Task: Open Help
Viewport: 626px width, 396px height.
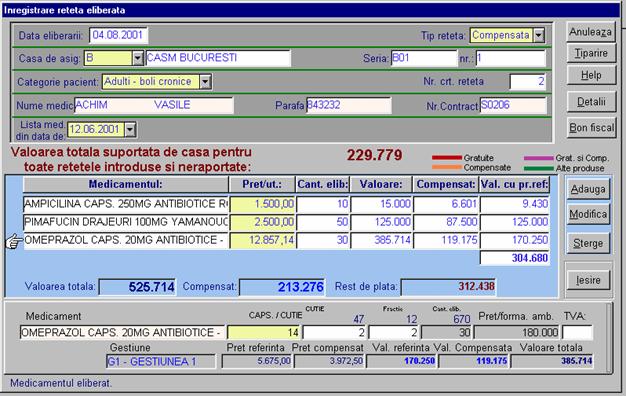Action: (590, 75)
